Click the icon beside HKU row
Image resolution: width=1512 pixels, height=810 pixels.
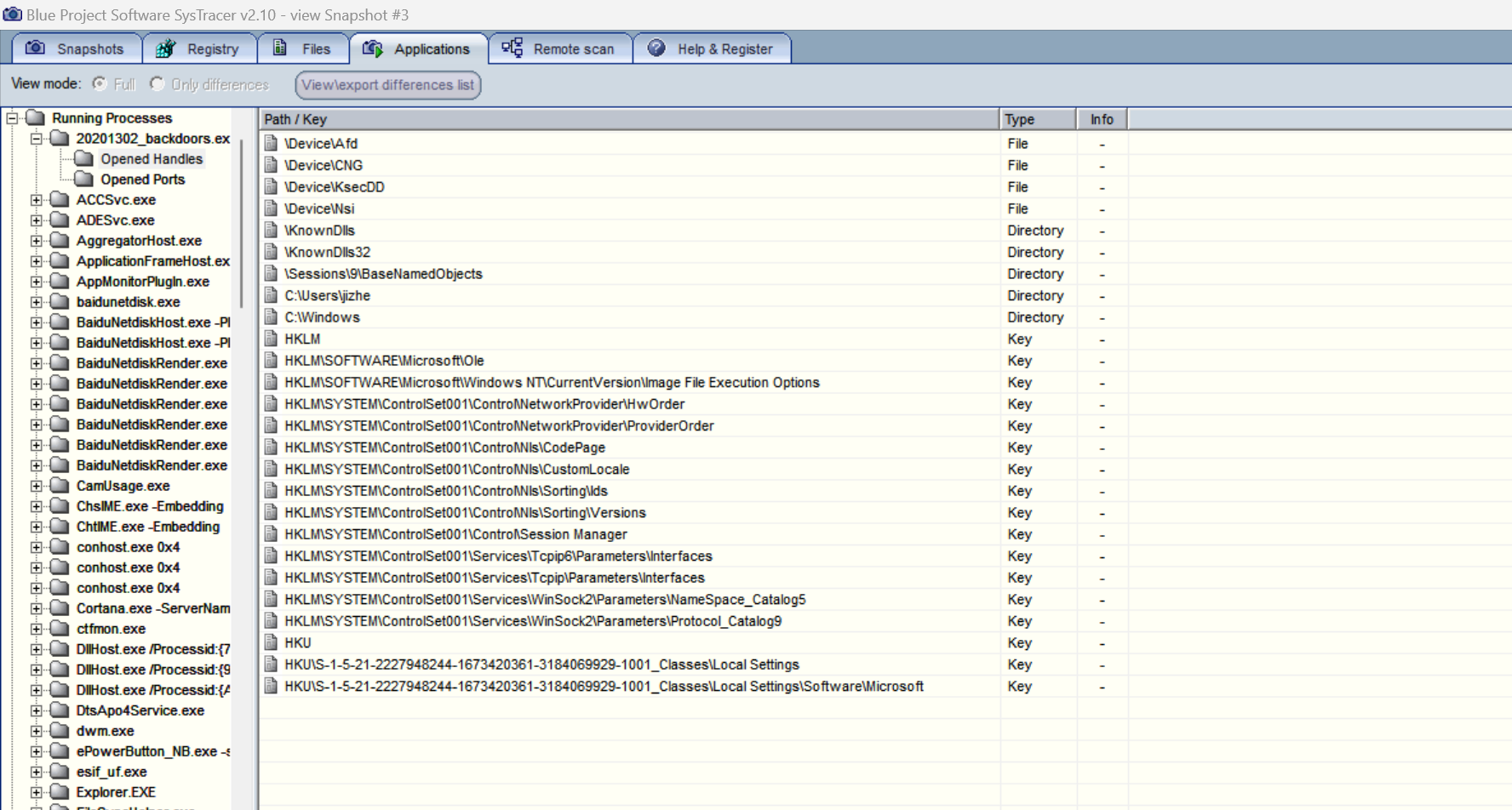pyautogui.click(x=271, y=642)
